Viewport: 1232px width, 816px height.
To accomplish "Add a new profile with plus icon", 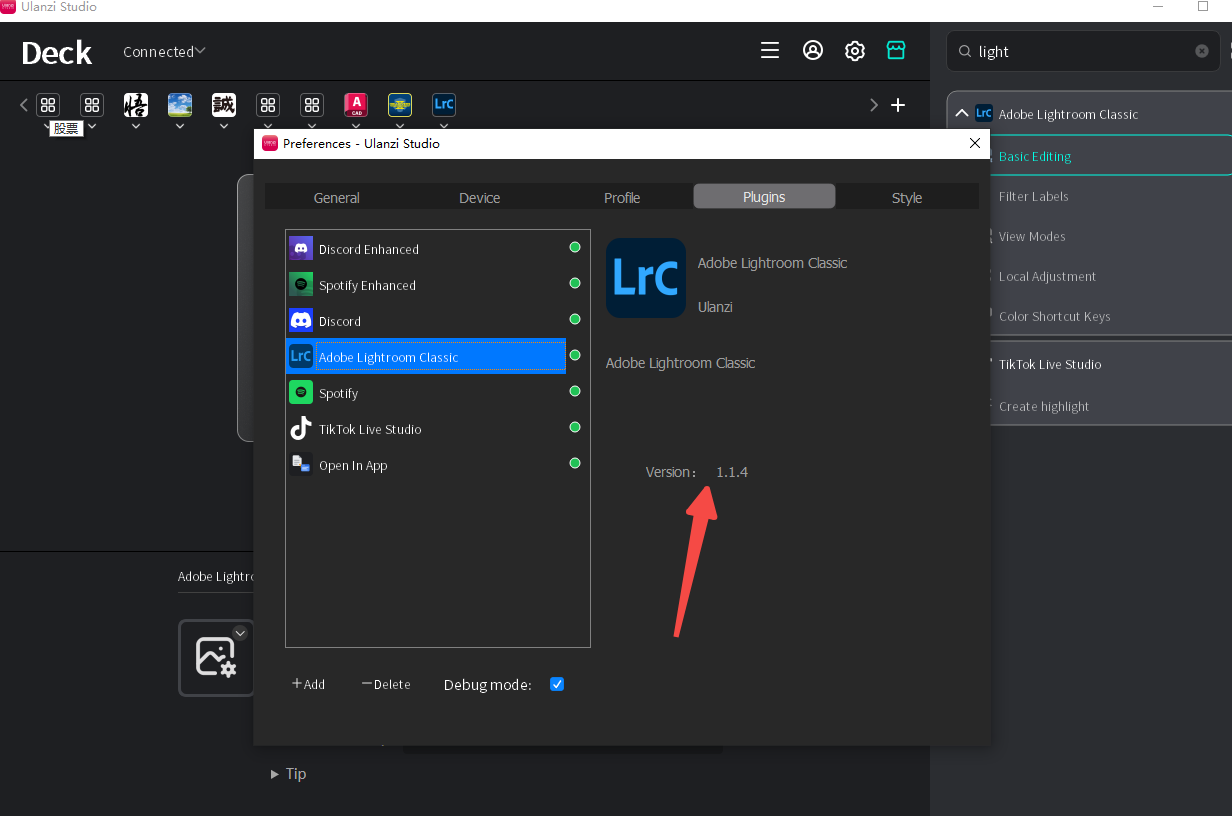I will tap(898, 105).
